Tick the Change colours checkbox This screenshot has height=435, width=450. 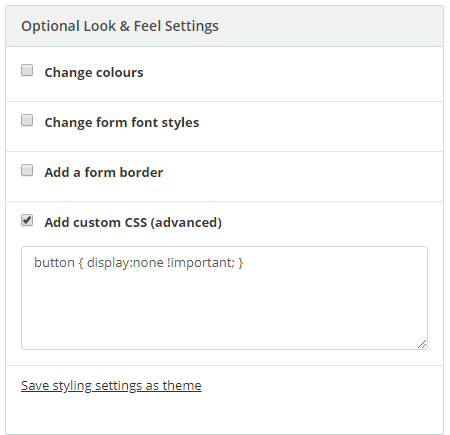coord(27,70)
